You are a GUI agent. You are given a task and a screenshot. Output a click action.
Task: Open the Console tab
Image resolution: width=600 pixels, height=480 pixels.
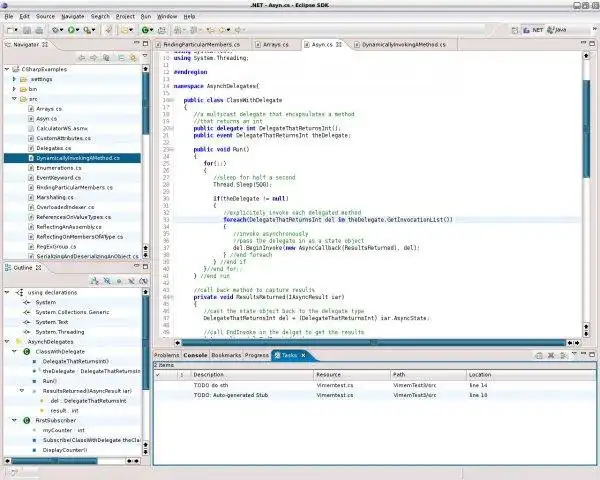point(195,355)
